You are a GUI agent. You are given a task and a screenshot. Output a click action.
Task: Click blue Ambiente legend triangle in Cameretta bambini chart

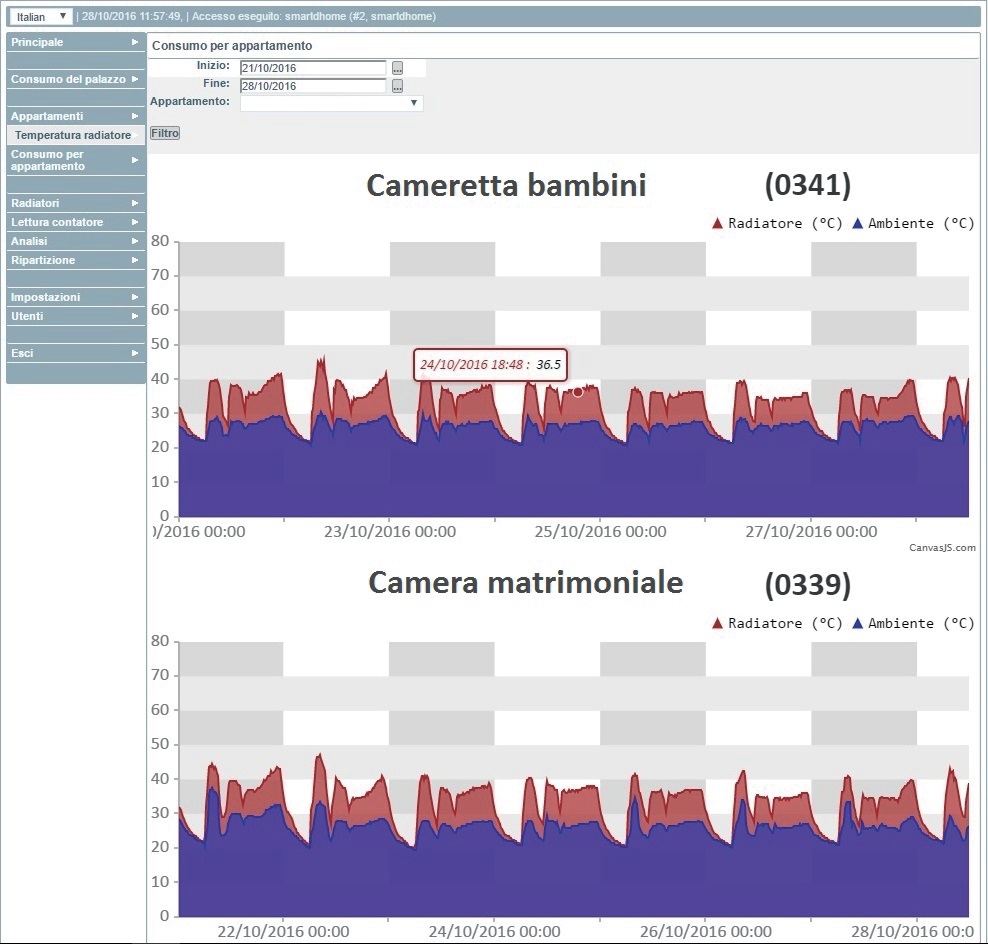pos(857,223)
